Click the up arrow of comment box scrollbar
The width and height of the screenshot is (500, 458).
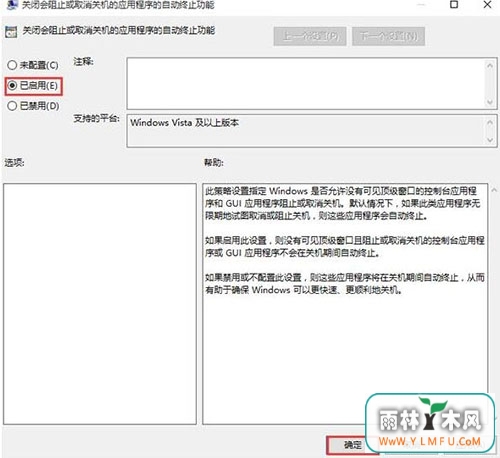click(x=490, y=66)
